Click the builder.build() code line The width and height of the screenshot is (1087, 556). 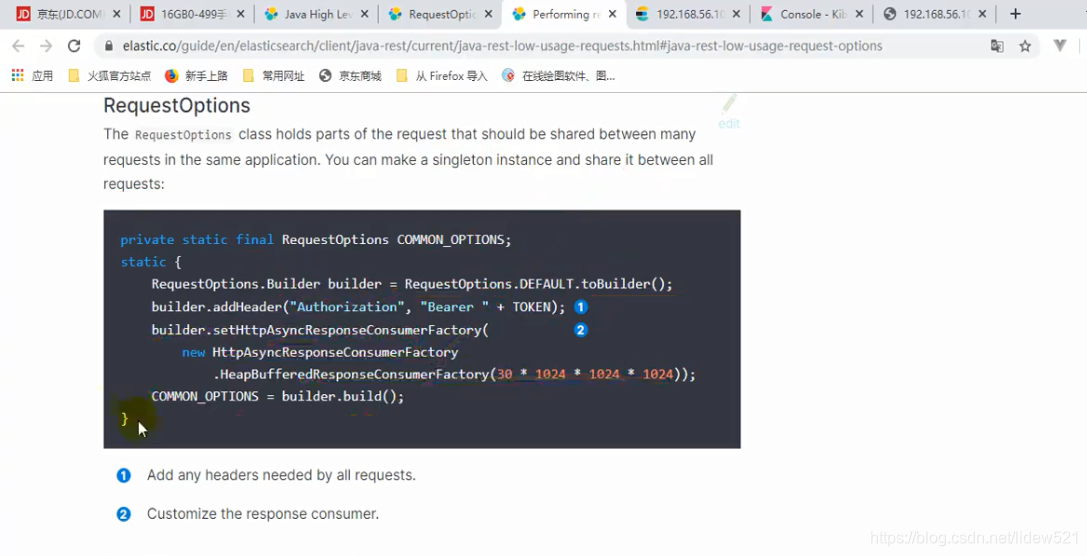click(x=277, y=397)
